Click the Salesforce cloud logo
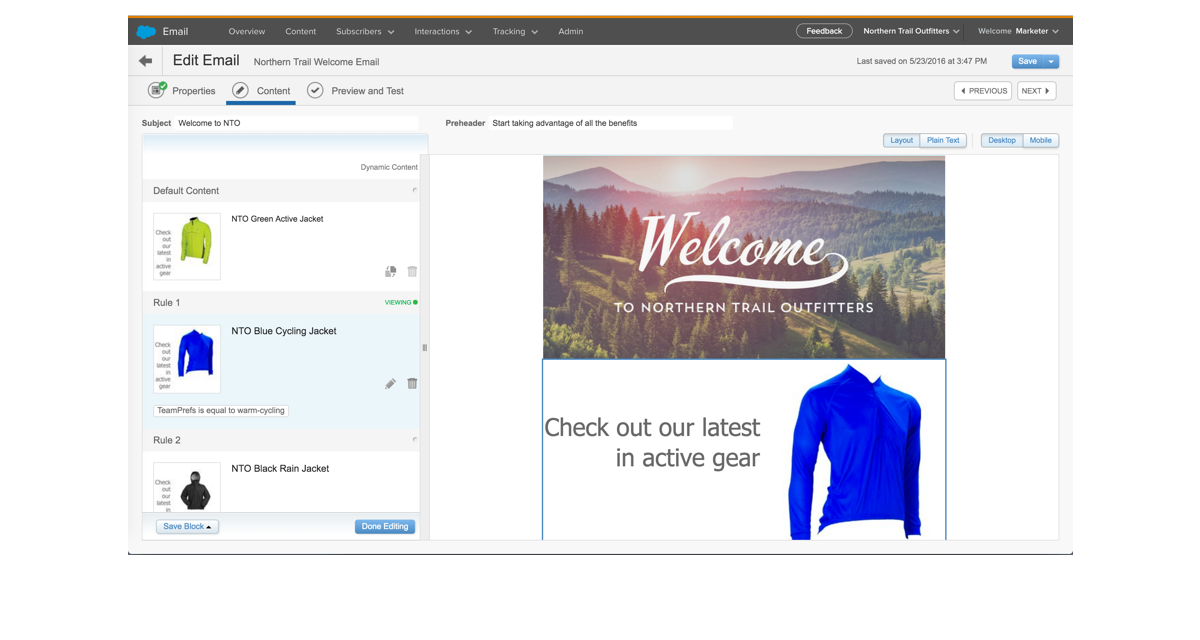This screenshot has height=640, width=1200. click(x=146, y=31)
